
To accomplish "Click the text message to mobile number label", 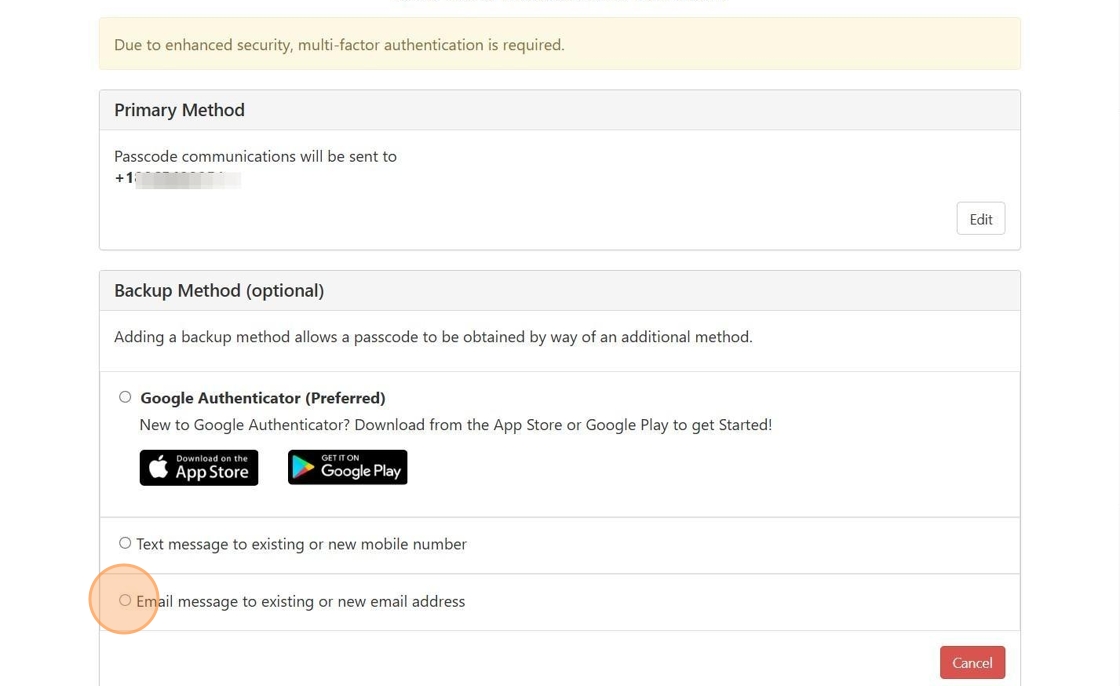I will coord(301,544).
